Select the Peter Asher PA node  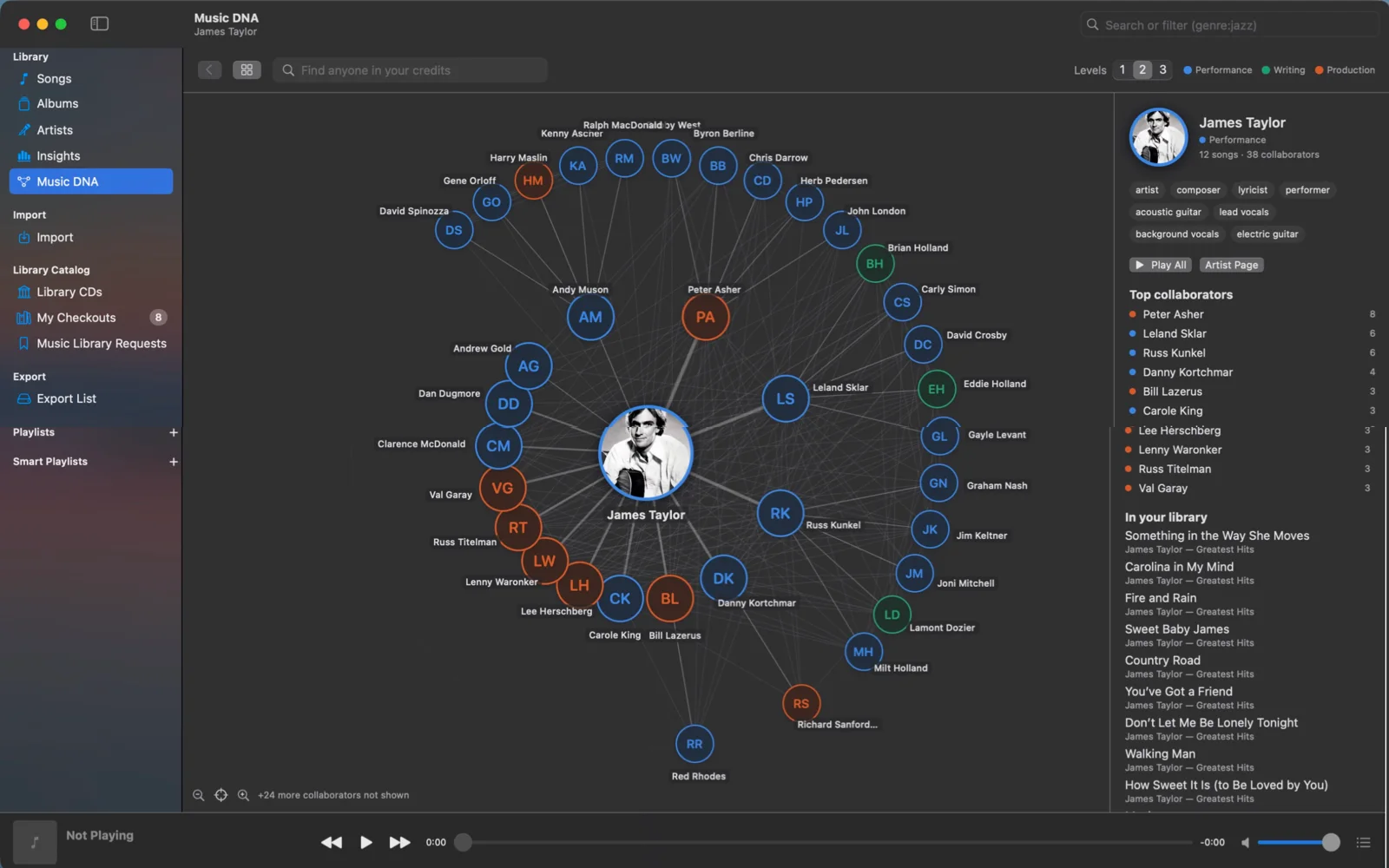tap(706, 318)
